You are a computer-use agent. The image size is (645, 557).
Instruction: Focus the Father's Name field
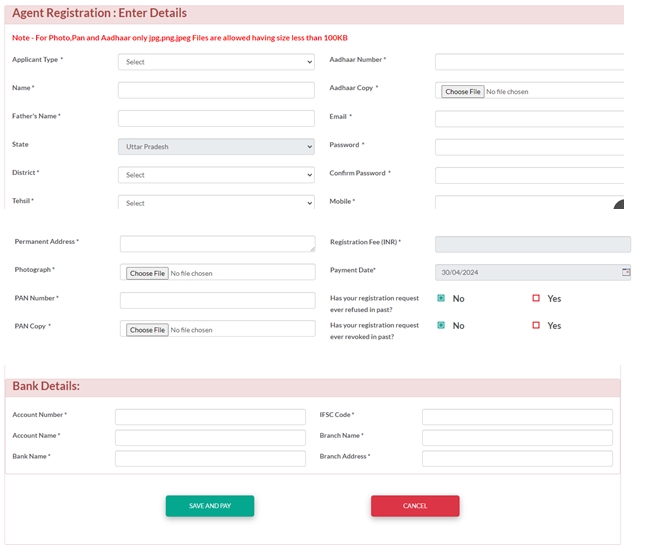pos(216,118)
